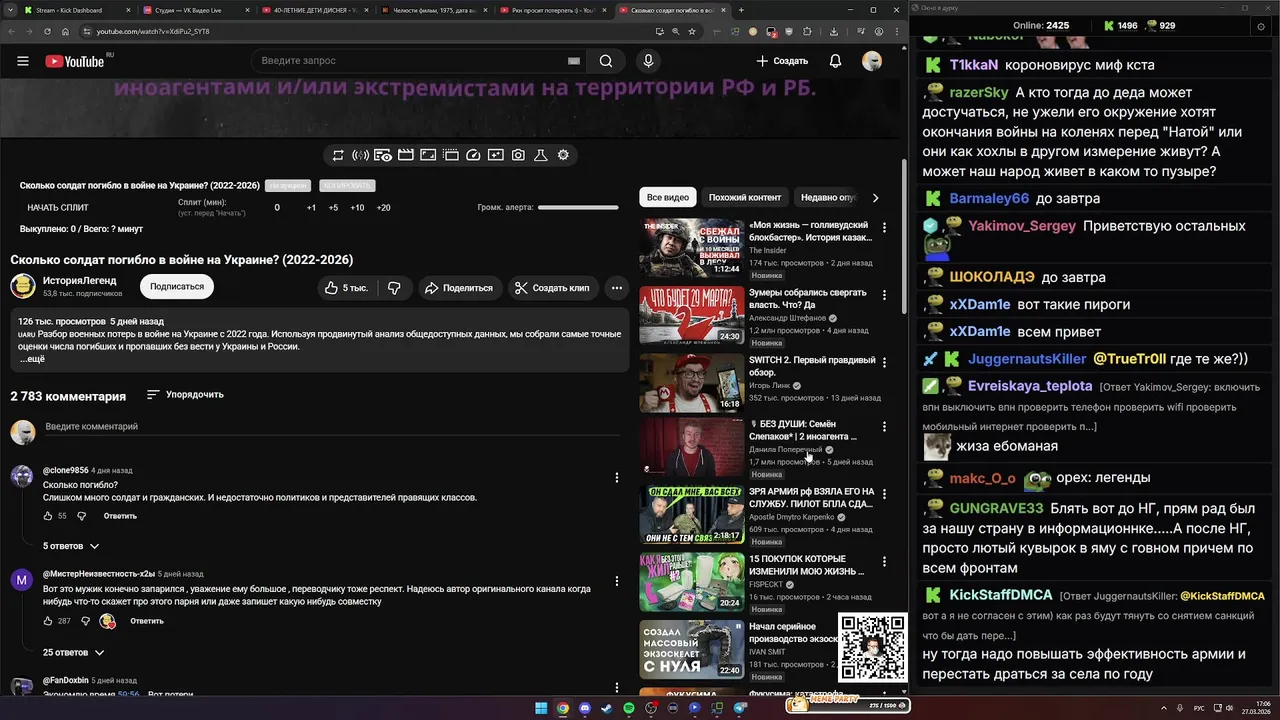Open YouTube notifications bell
The height and width of the screenshot is (720, 1280).
(x=835, y=61)
